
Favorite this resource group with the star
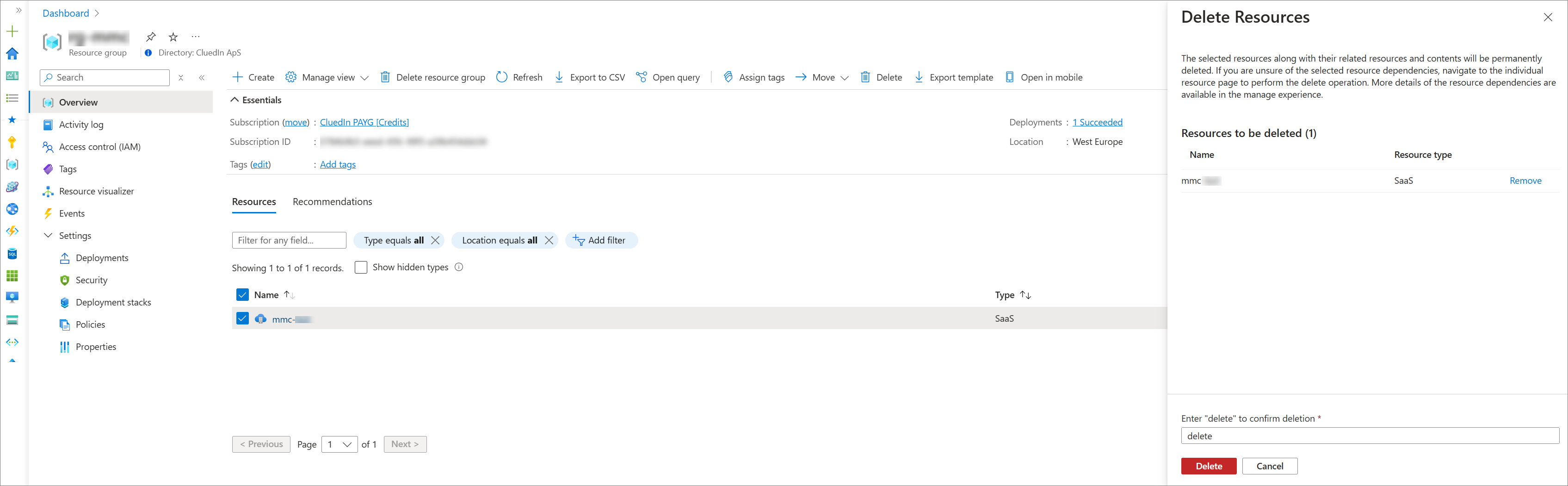tap(173, 37)
